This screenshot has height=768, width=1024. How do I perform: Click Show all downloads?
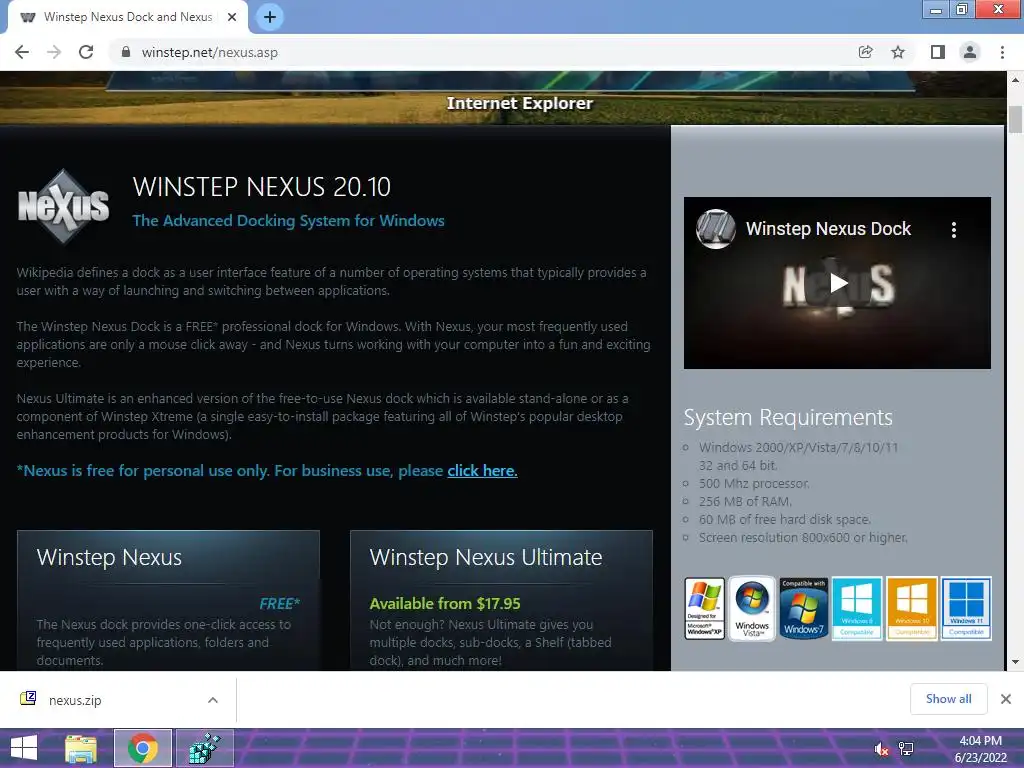(x=948, y=699)
